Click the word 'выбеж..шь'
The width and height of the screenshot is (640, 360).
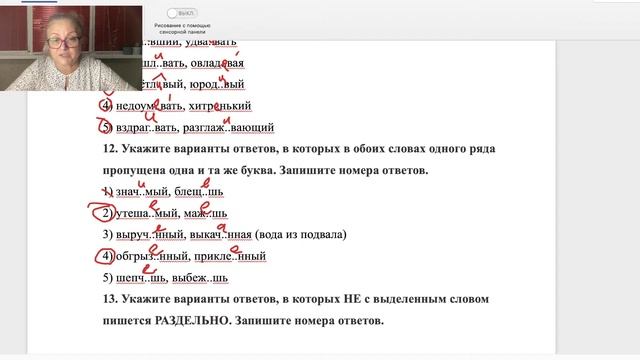(200, 278)
